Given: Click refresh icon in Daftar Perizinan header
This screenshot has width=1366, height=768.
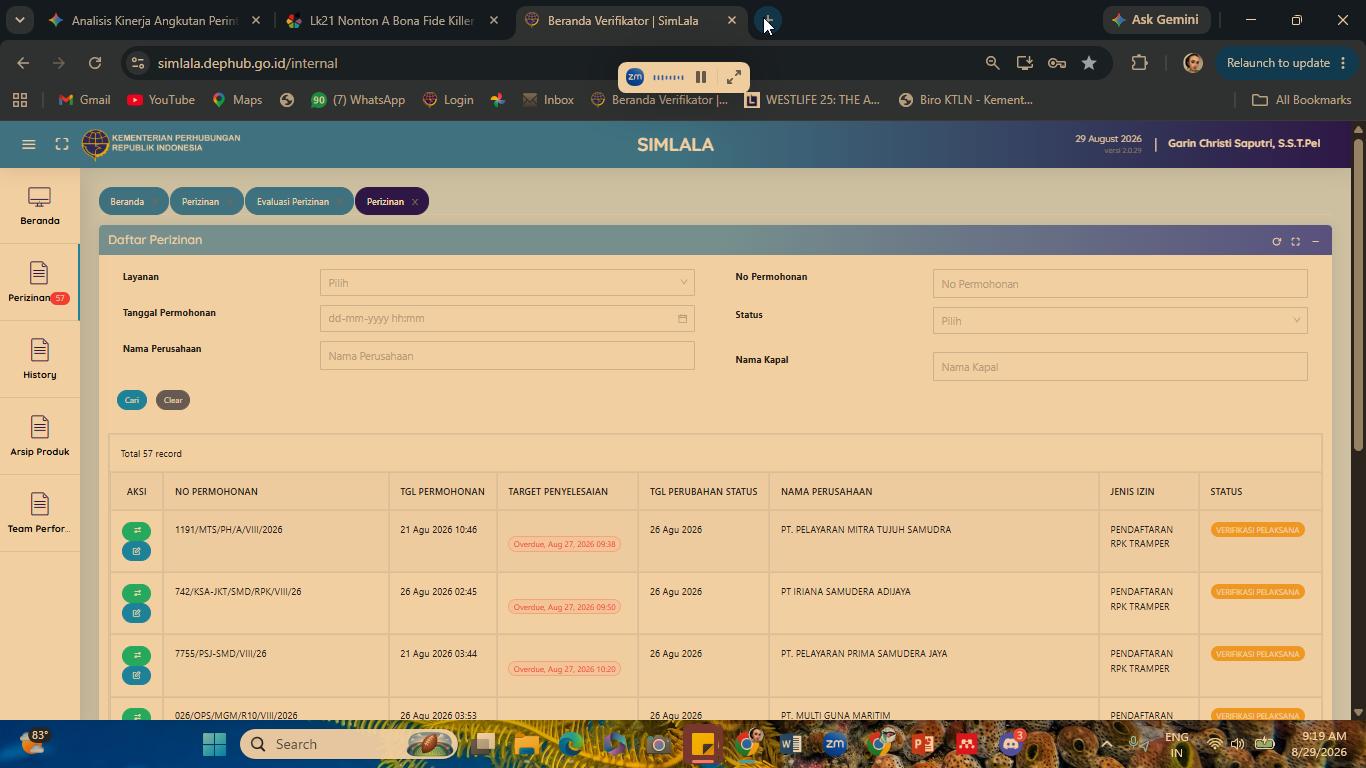Looking at the screenshot, I should pos(1276,241).
